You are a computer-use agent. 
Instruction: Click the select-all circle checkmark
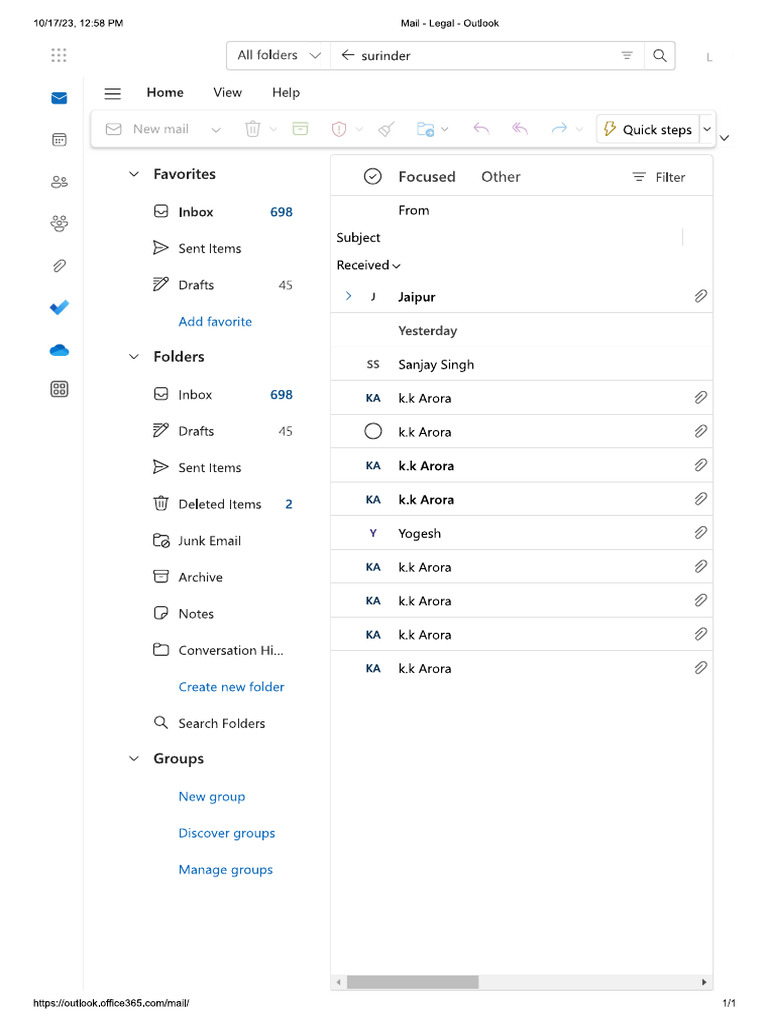[x=372, y=177]
